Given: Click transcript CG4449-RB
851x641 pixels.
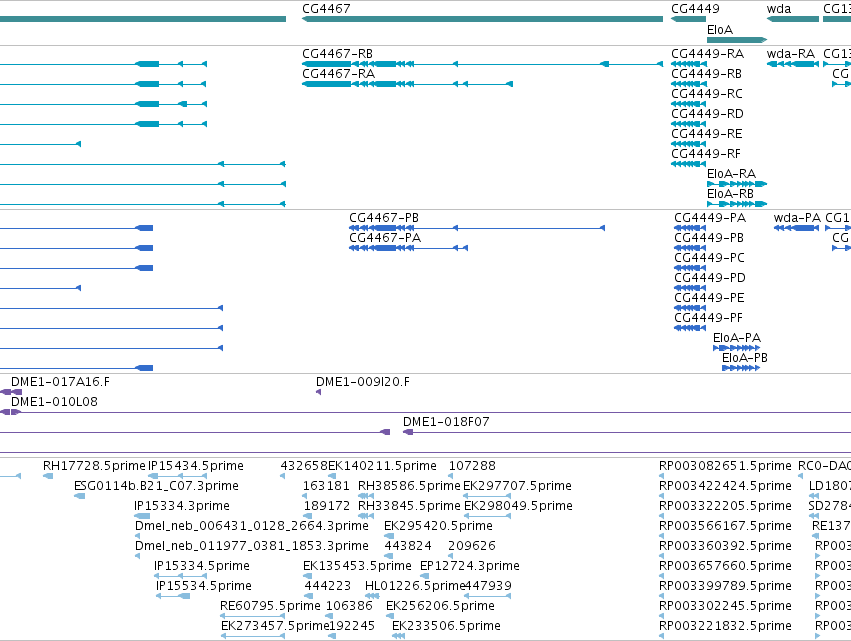Looking at the screenshot, I should point(689,84).
